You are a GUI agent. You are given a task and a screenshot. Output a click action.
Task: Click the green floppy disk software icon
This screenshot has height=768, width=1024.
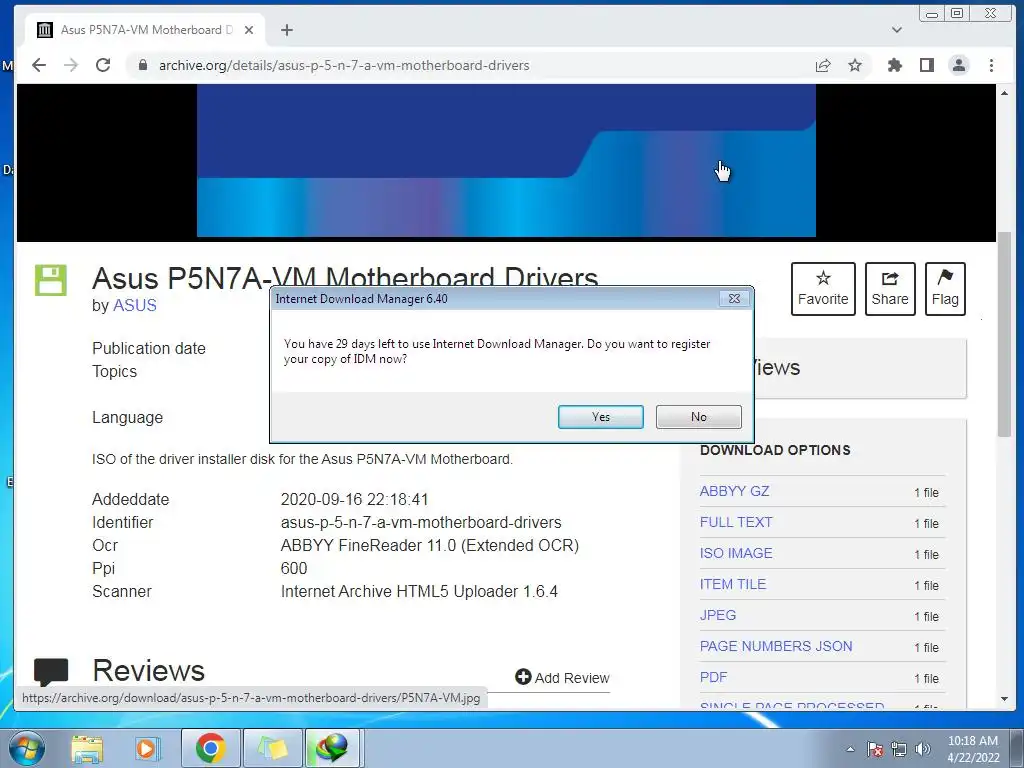pyautogui.click(x=51, y=280)
